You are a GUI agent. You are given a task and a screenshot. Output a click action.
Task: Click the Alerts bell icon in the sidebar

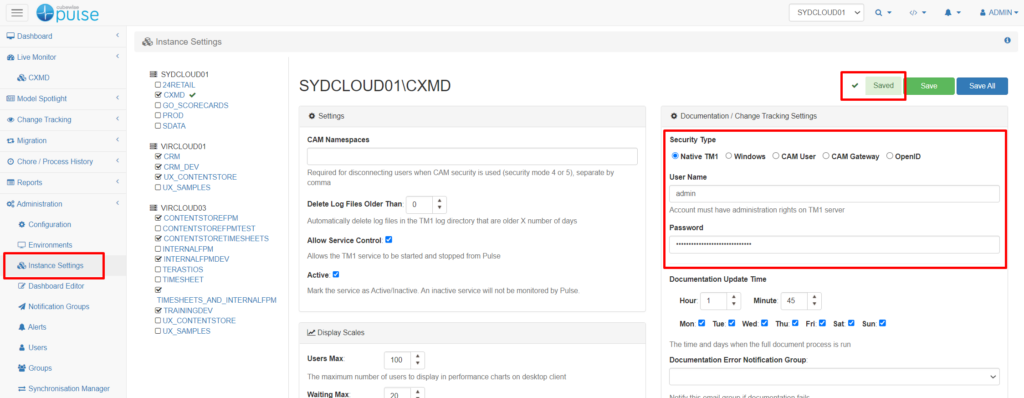pyautogui.click(x=22, y=327)
